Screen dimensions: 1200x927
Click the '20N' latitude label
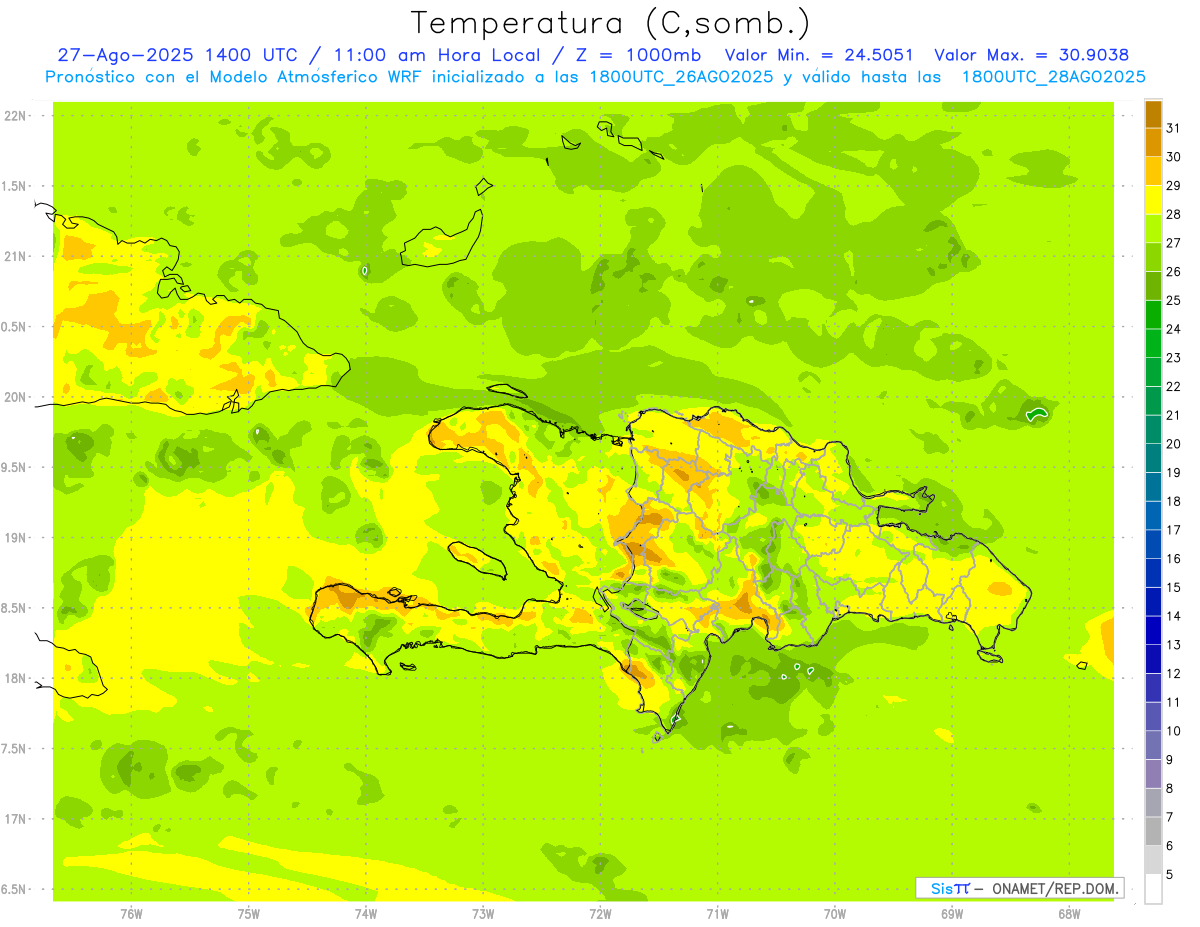[x=16, y=397]
